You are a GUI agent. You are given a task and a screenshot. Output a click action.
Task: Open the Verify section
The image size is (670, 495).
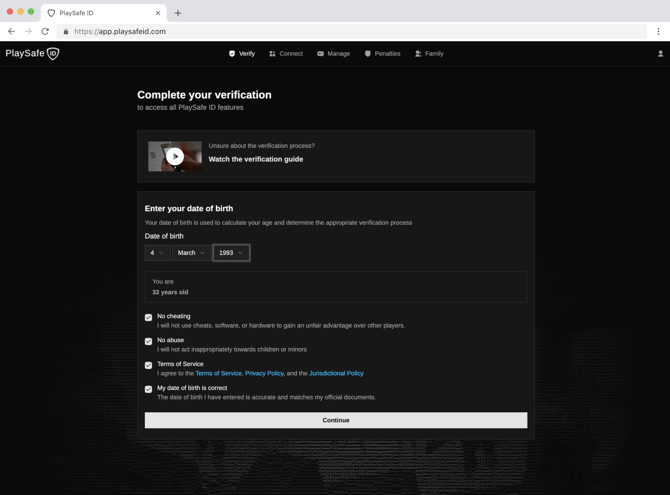point(242,53)
